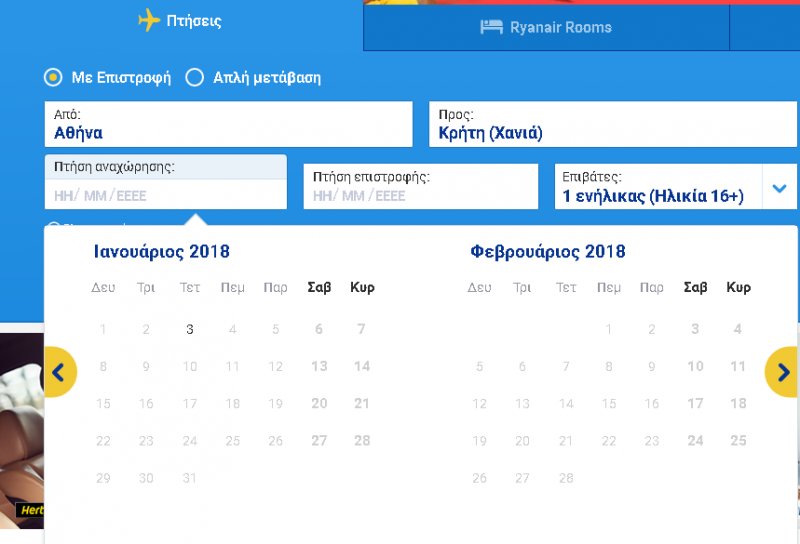Pick 3 January 2018 in calendar

click(189, 329)
